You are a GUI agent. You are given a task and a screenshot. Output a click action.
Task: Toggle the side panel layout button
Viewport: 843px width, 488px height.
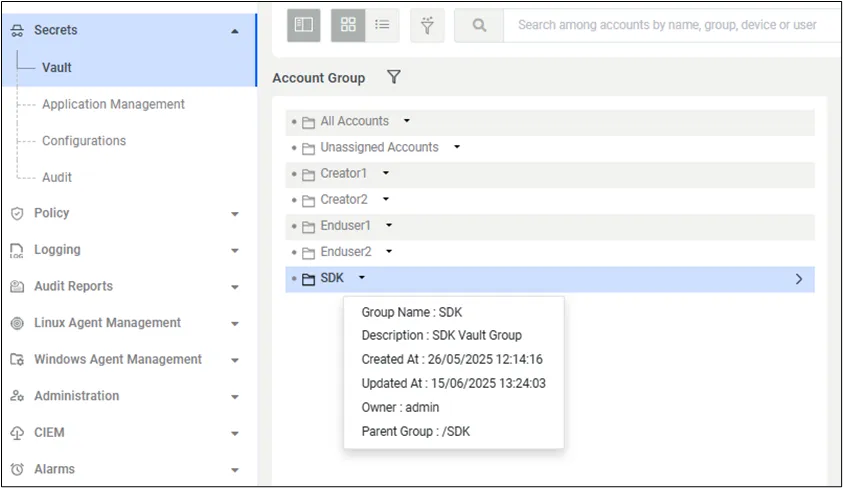(304, 25)
